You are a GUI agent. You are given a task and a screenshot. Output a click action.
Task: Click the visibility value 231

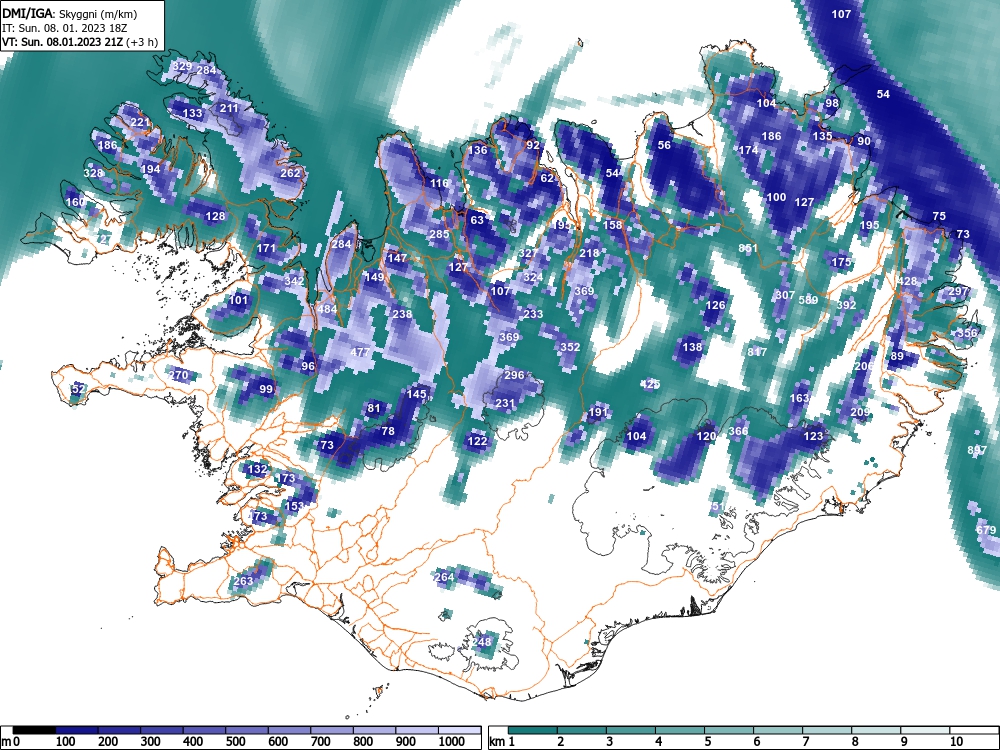(504, 403)
